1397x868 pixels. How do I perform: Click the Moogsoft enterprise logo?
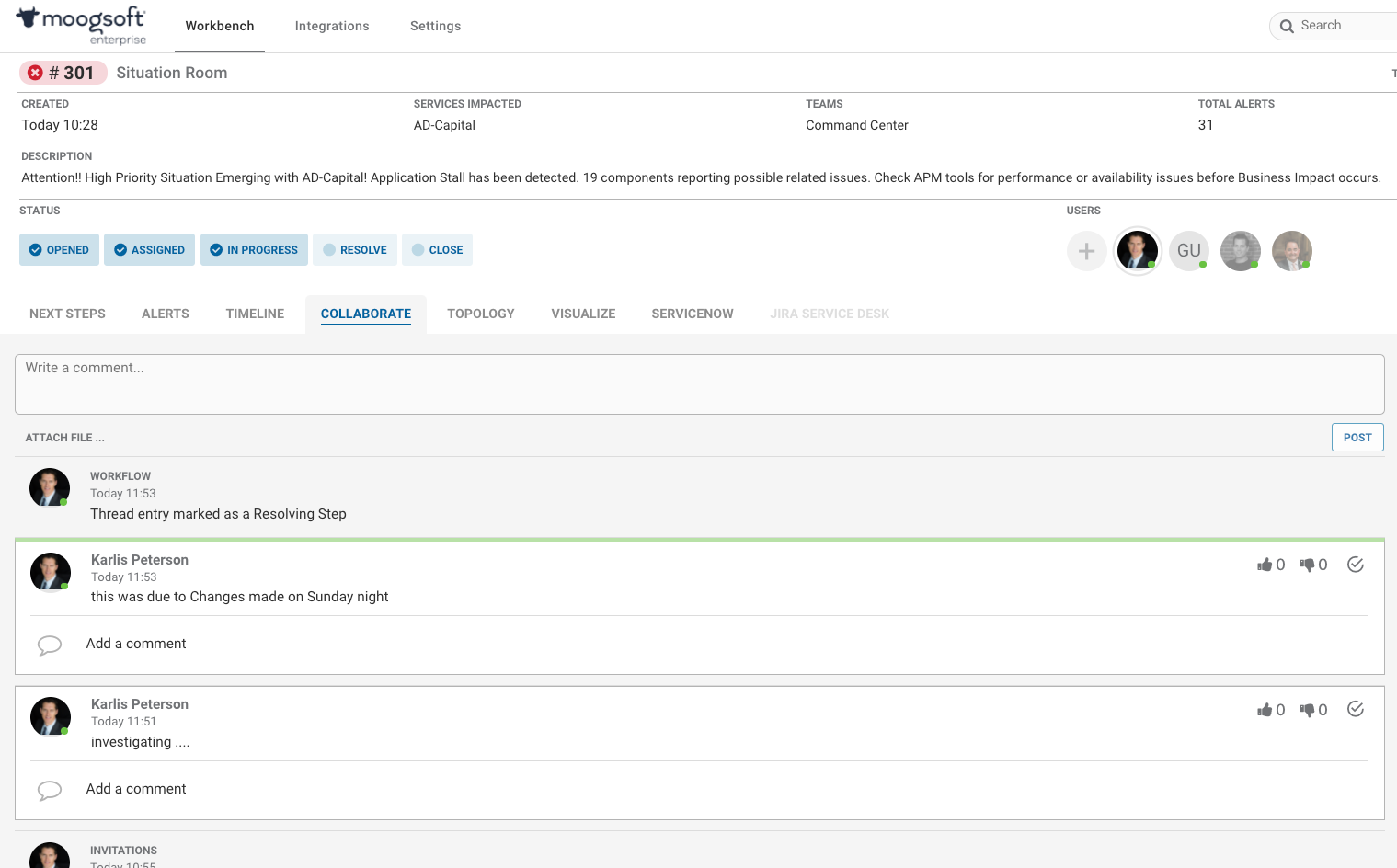tap(81, 26)
